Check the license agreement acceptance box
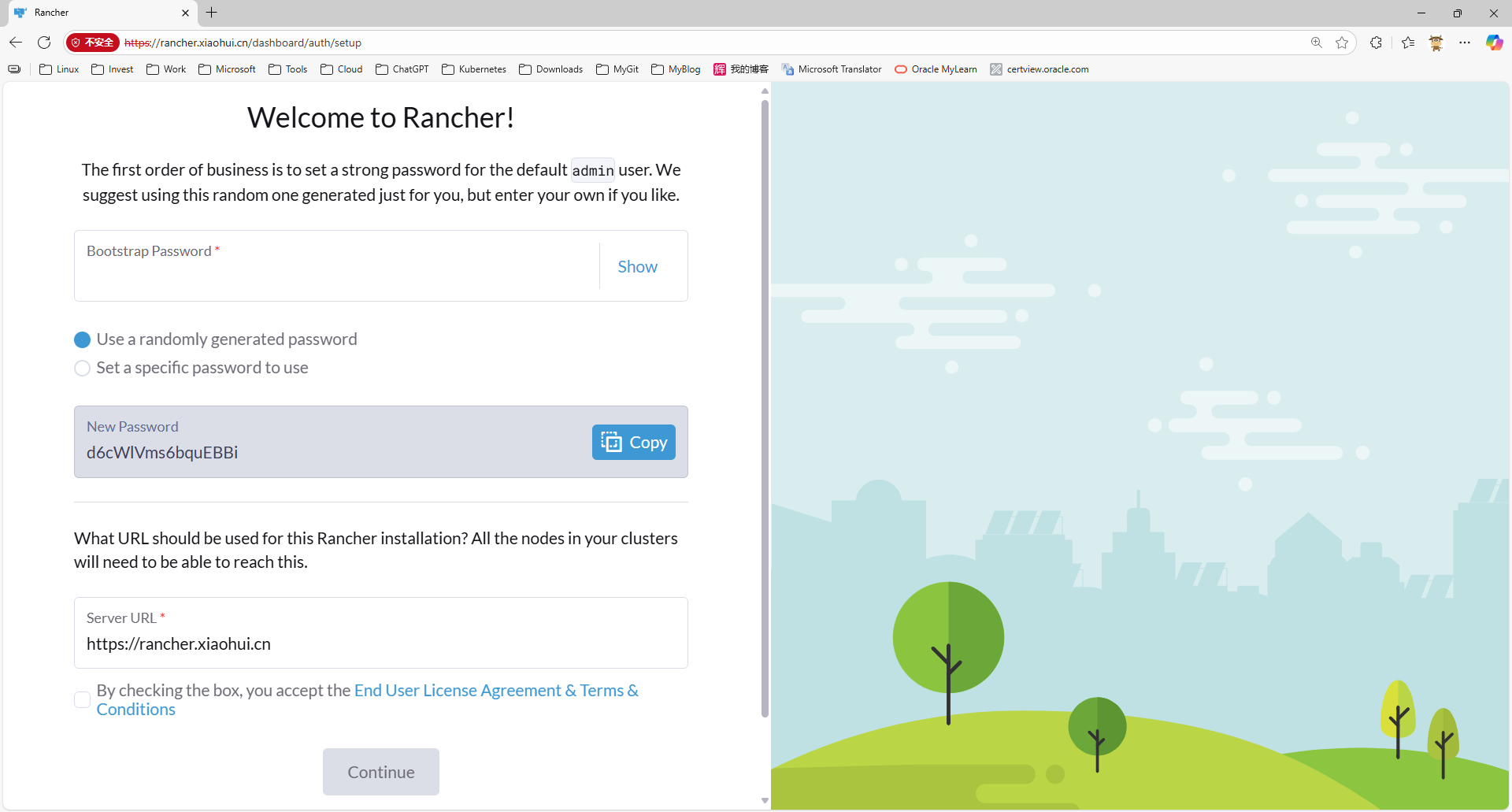The width and height of the screenshot is (1512, 812). pyautogui.click(x=83, y=699)
